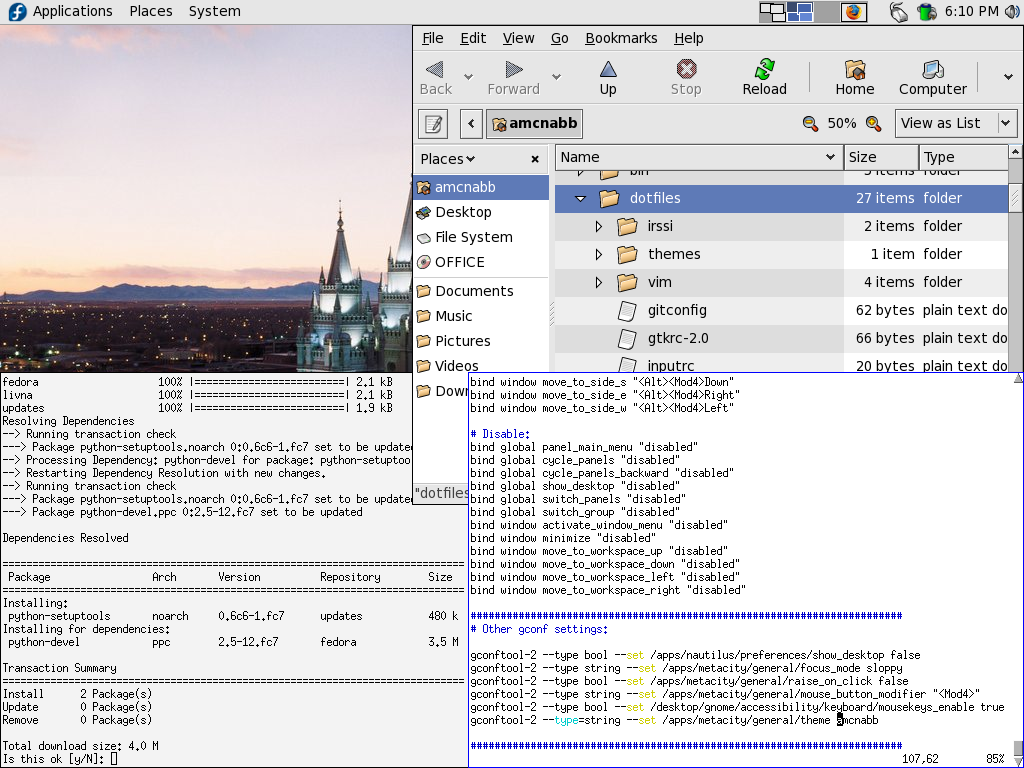Reload the current folder
Viewport: 1024px width, 768px height.
[764, 77]
